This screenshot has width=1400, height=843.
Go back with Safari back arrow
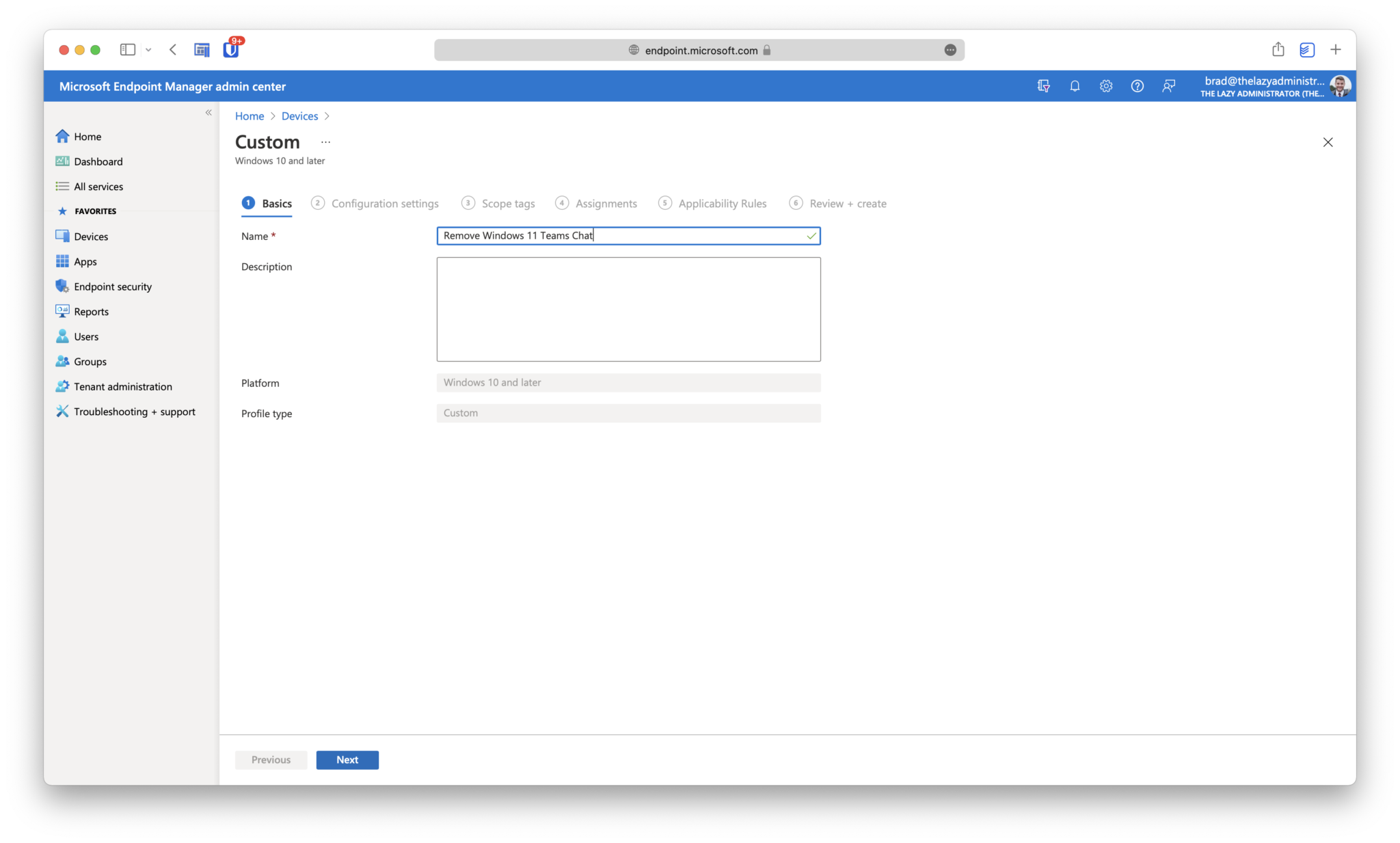pyautogui.click(x=173, y=49)
